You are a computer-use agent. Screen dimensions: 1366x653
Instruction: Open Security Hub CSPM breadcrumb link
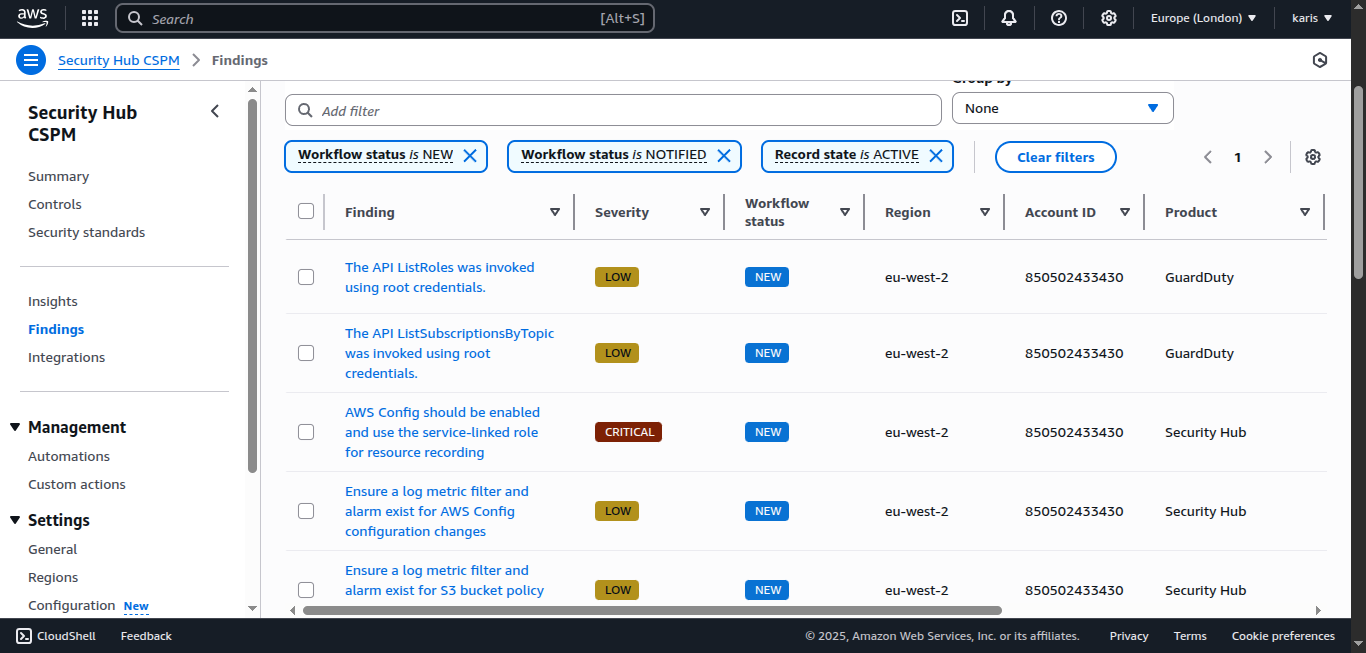pos(119,60)
